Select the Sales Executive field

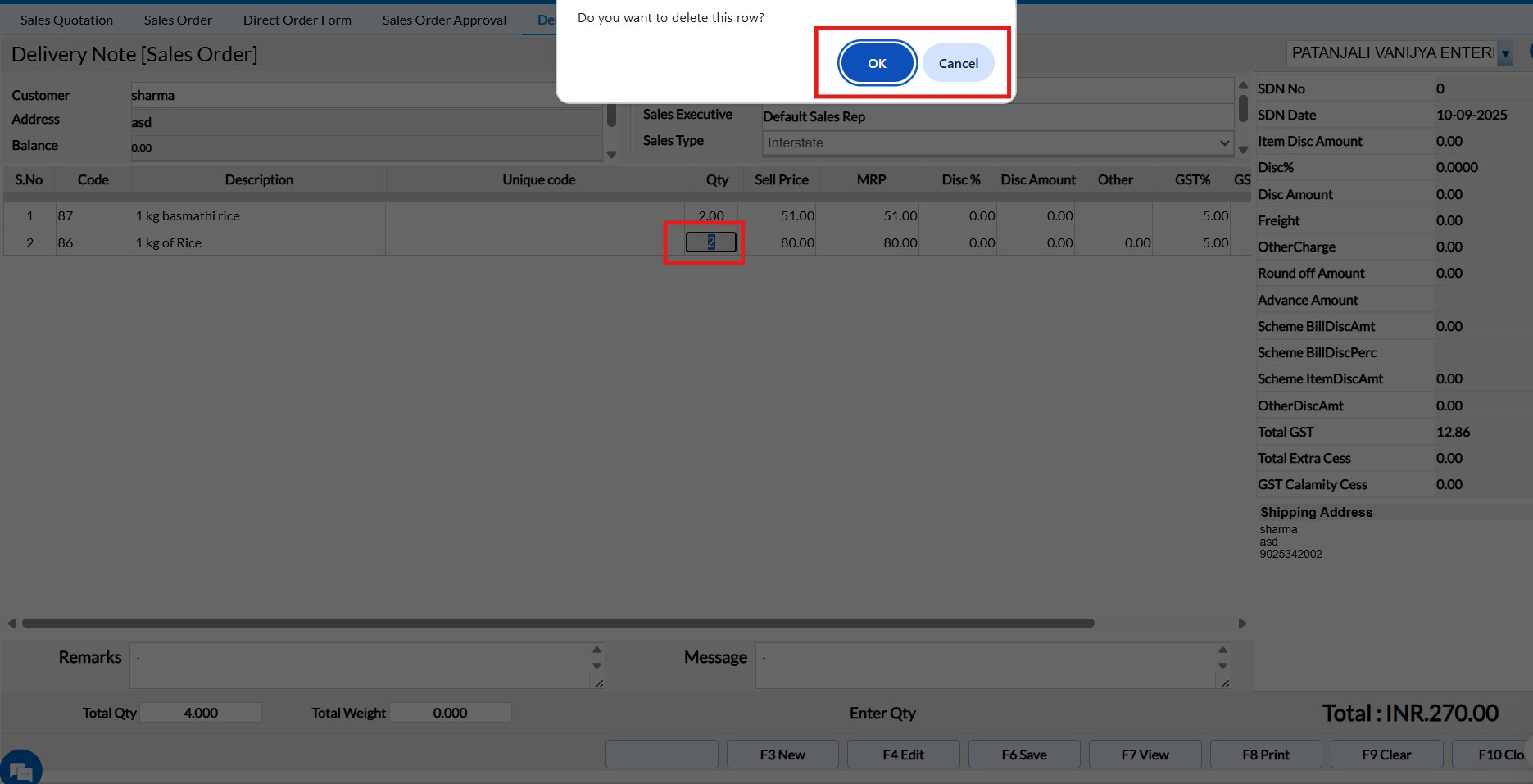point(997,116)
